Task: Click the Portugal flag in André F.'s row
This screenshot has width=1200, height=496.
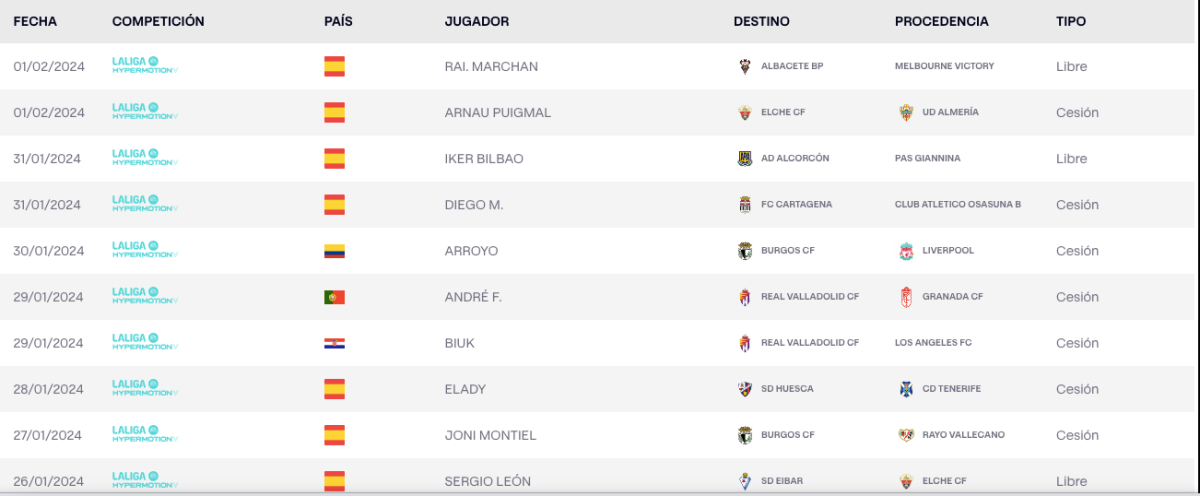Action: [x=334, y=297]
